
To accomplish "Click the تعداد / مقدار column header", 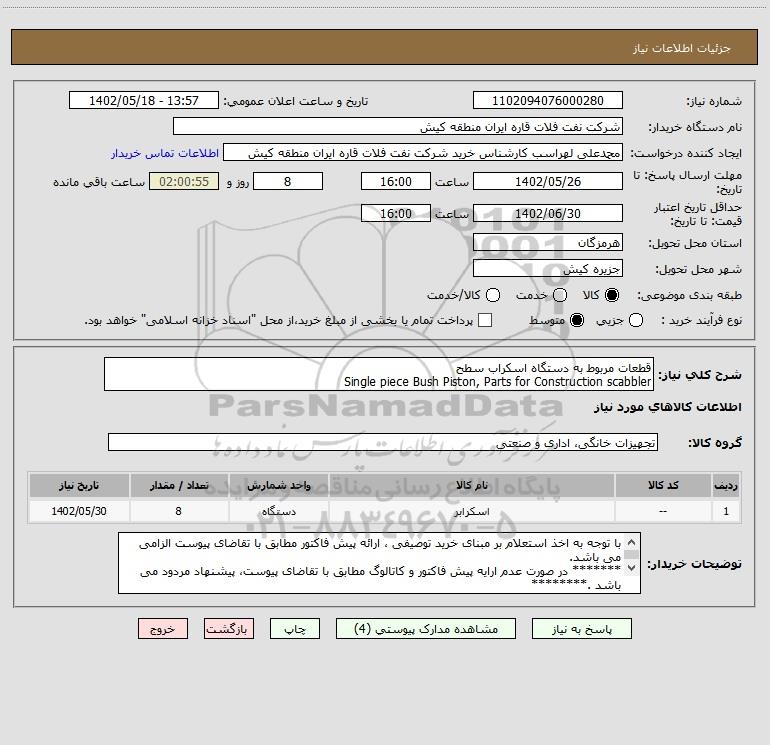I will (x=179, y=485).
